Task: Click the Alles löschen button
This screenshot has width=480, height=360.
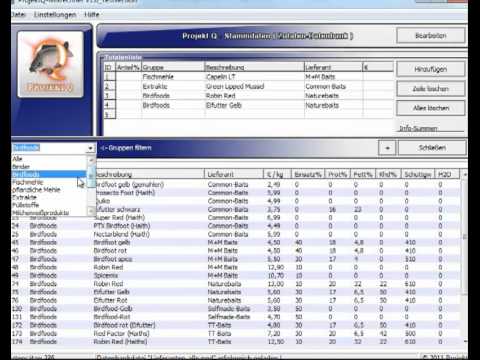Action: pyautogui.click(x=431, y=108)
